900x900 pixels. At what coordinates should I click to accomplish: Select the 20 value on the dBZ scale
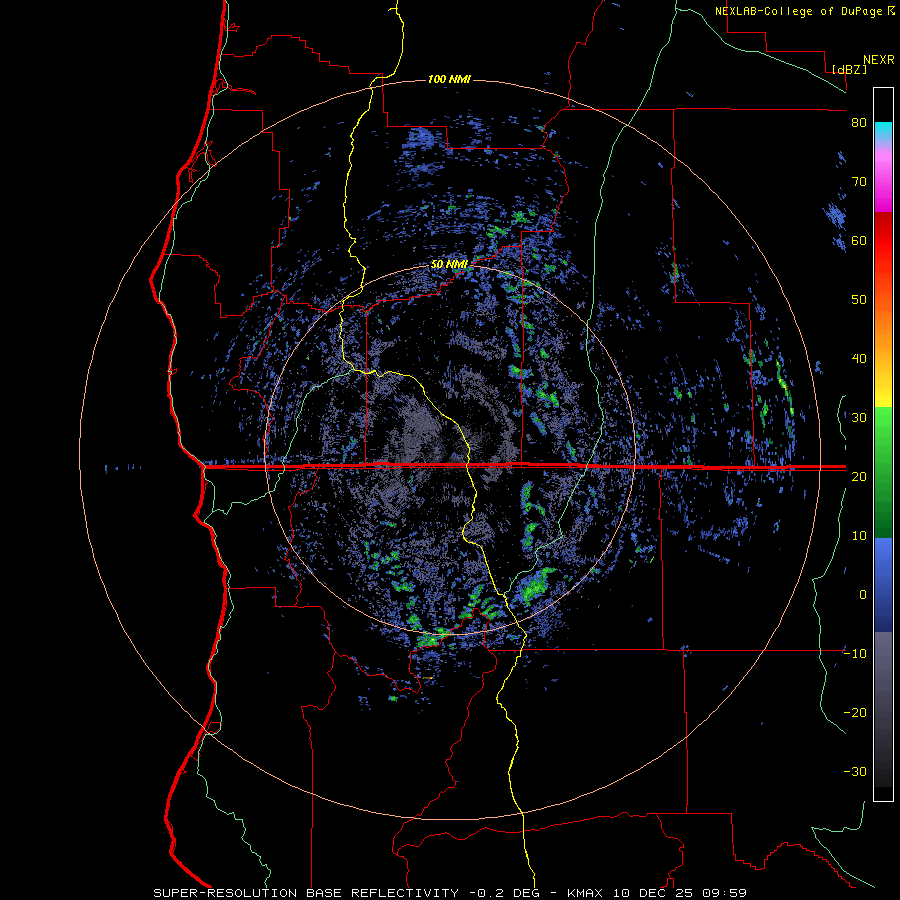(859, 476)
